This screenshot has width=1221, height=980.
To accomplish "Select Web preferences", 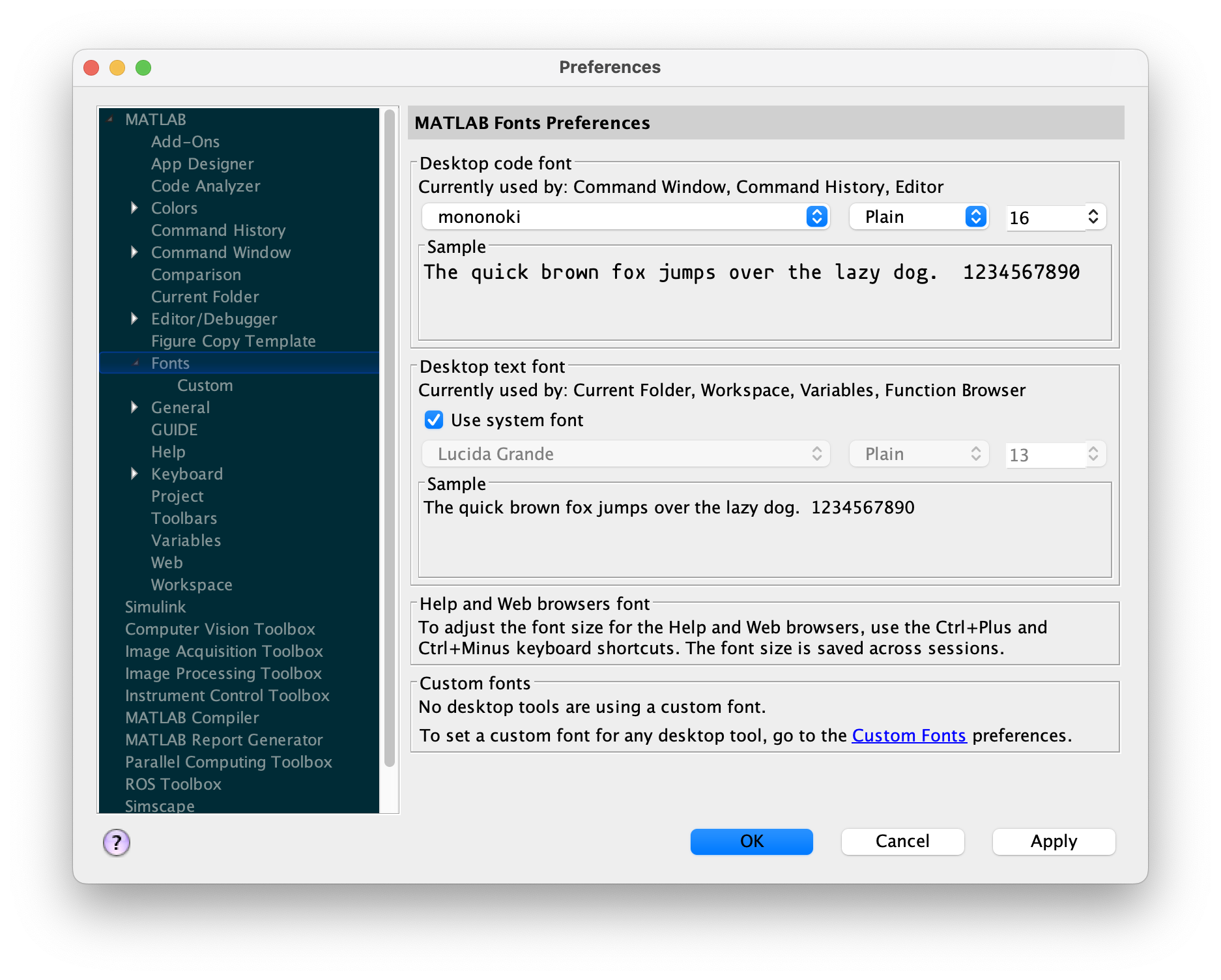I will coord(167,562).
